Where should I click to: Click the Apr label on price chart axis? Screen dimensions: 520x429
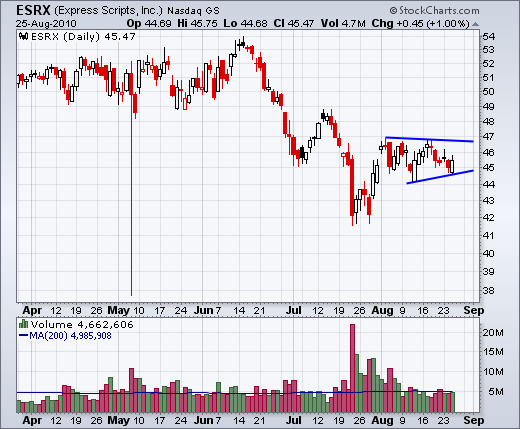32,310
